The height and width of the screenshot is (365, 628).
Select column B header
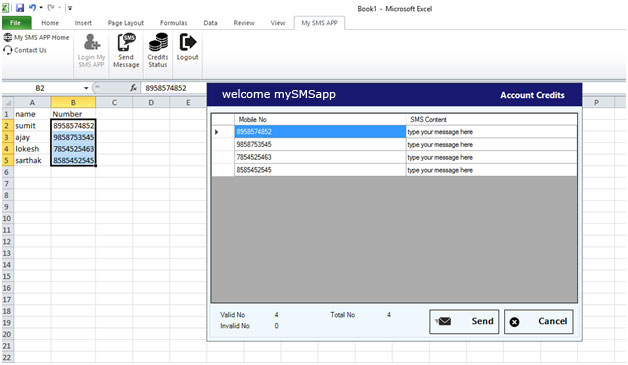(73, 103)
